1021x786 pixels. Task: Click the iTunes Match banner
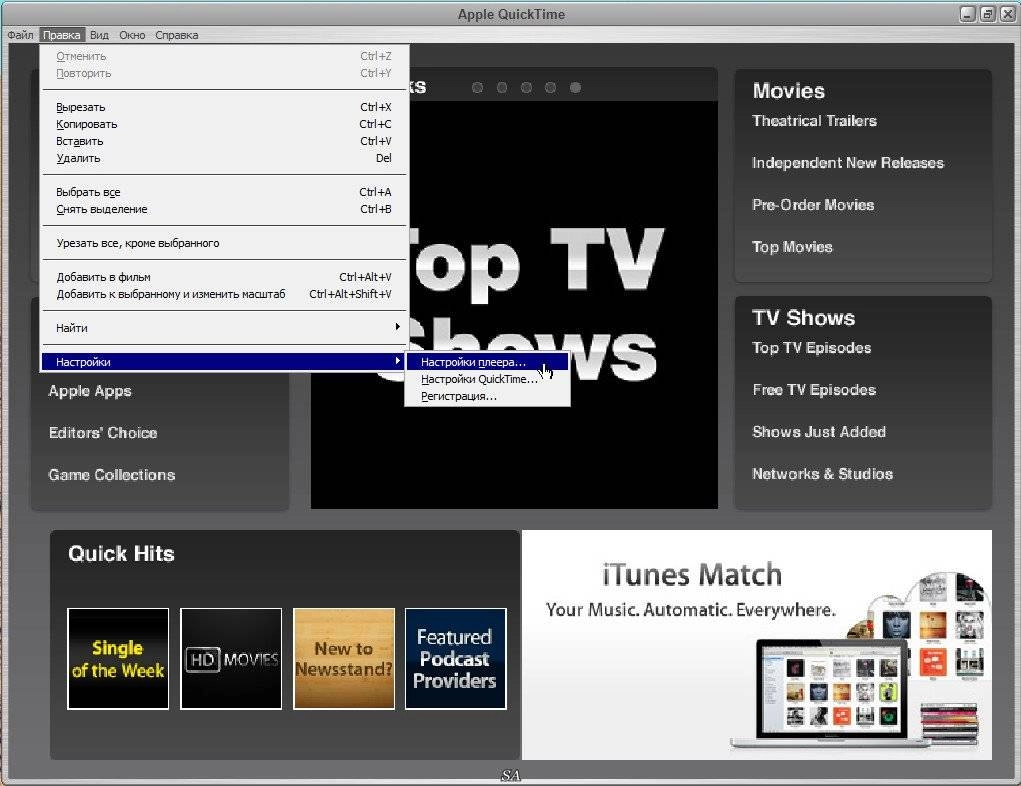(757, 645)
